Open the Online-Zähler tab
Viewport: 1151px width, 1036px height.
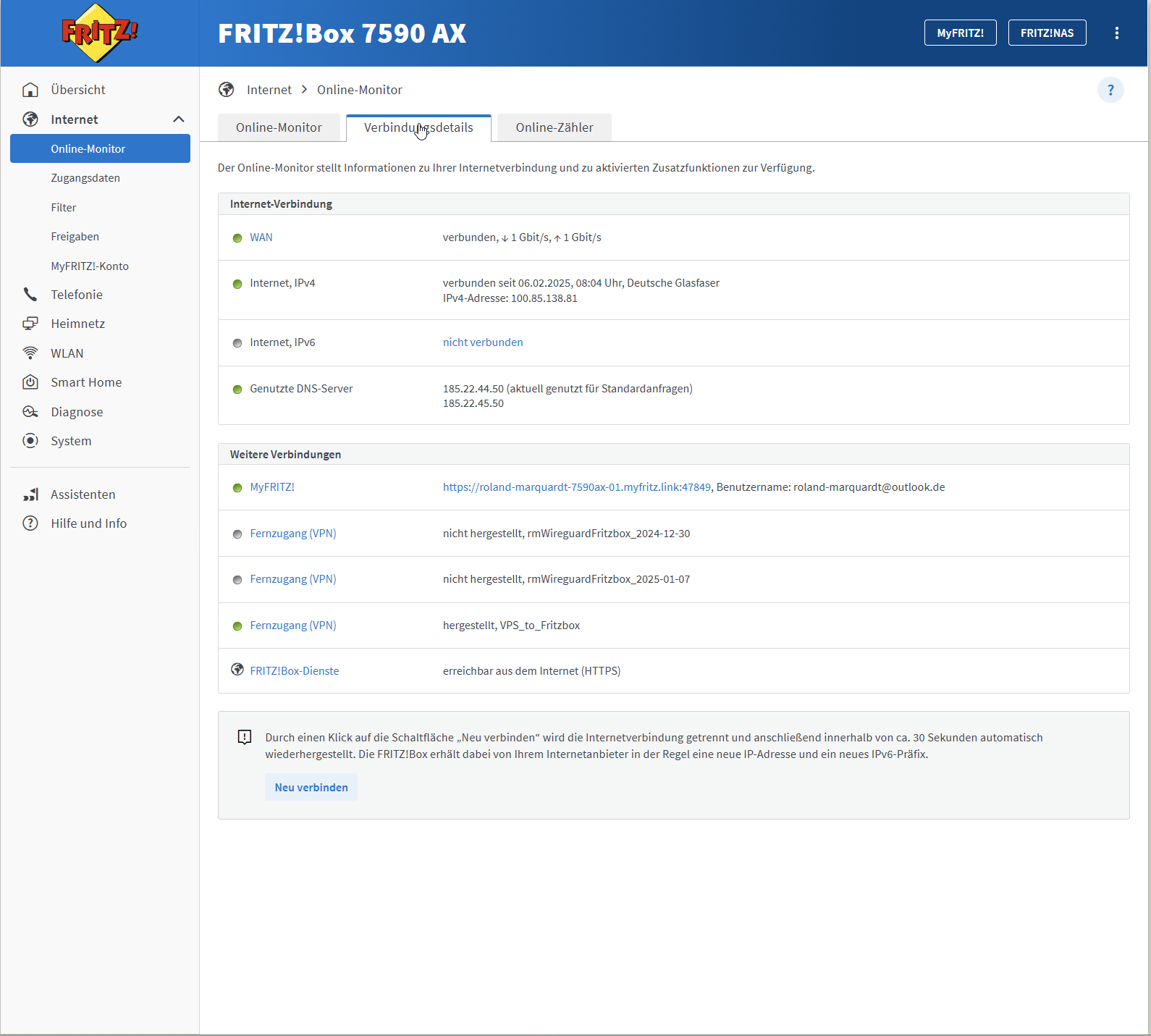[x=555, y=127]
